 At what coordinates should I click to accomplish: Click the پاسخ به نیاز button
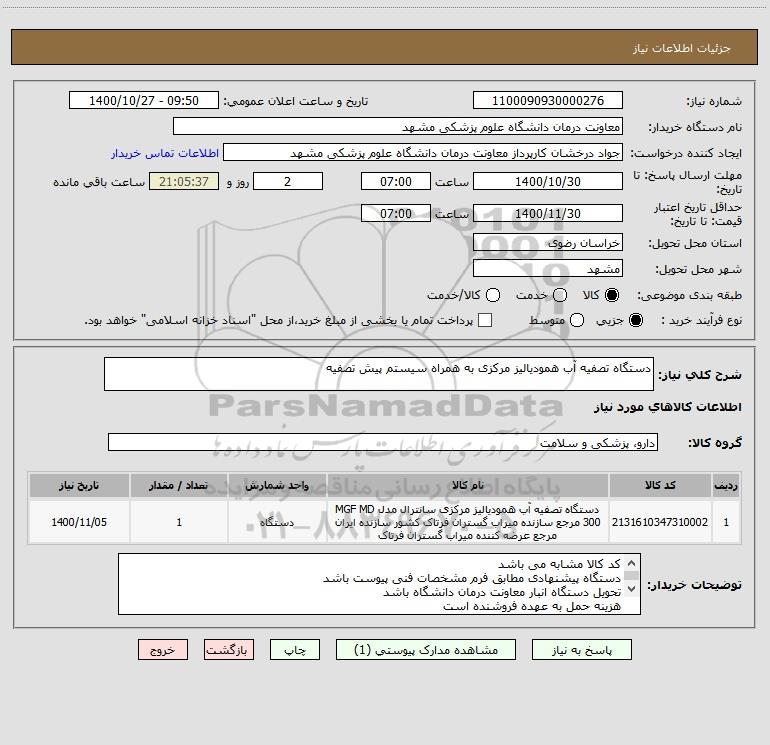click(x=581, y=650)
